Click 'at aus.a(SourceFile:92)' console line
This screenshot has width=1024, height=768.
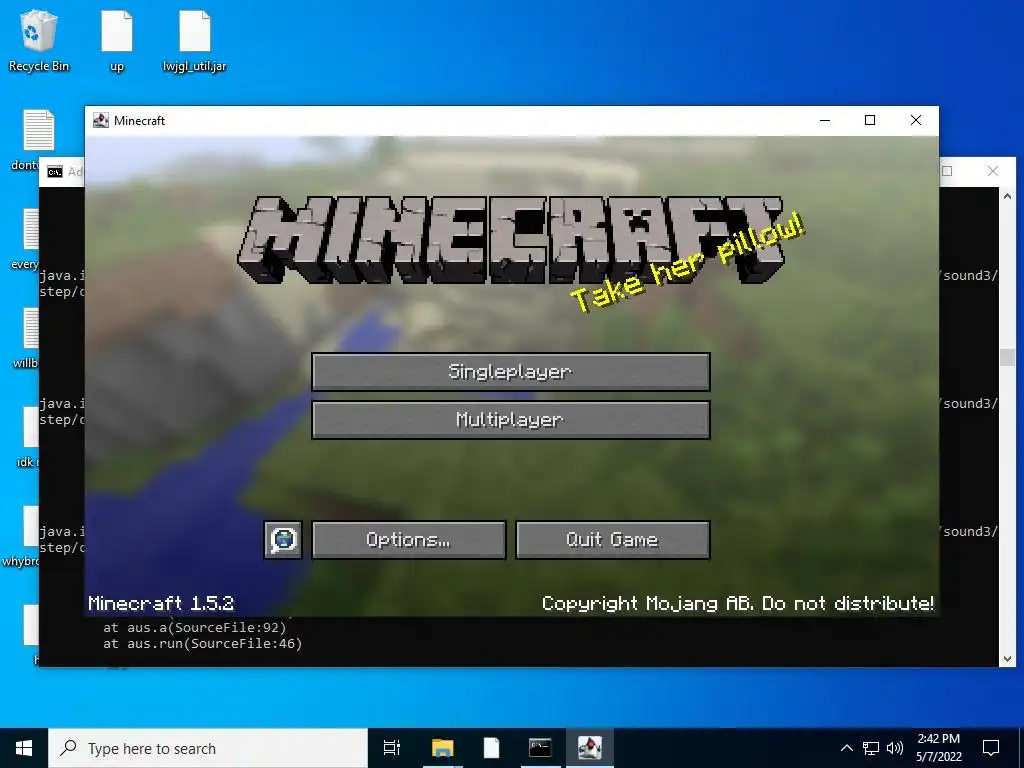click(195, 628)
